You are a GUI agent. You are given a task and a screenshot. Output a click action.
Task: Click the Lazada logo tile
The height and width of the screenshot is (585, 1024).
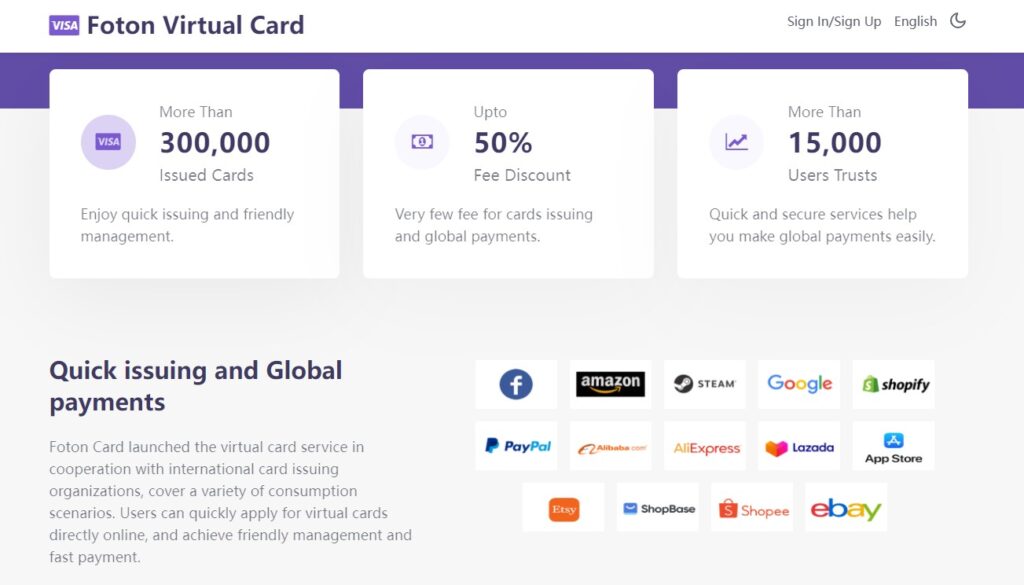(799, 446)
